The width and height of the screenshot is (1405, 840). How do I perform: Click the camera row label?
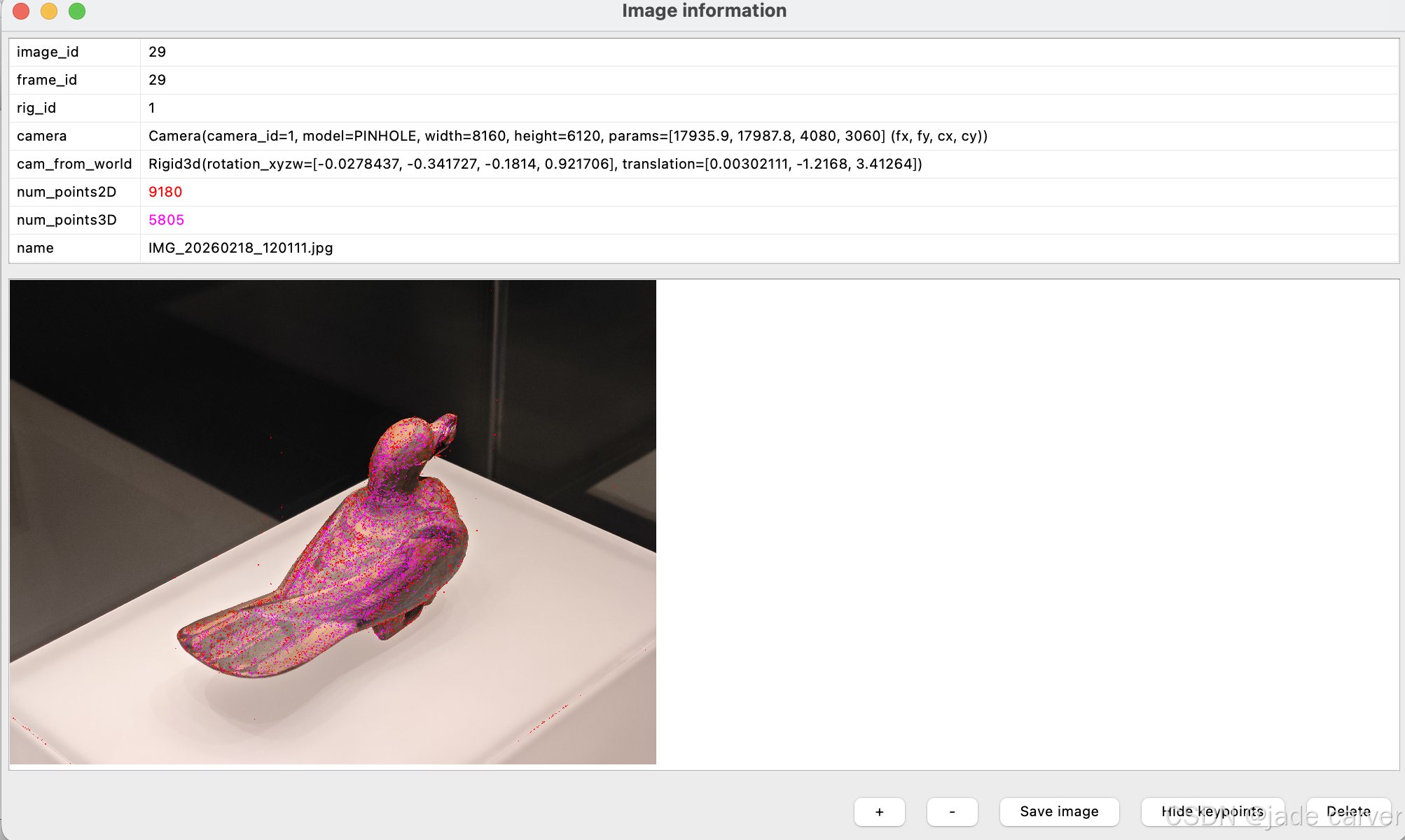click(42, 136)
